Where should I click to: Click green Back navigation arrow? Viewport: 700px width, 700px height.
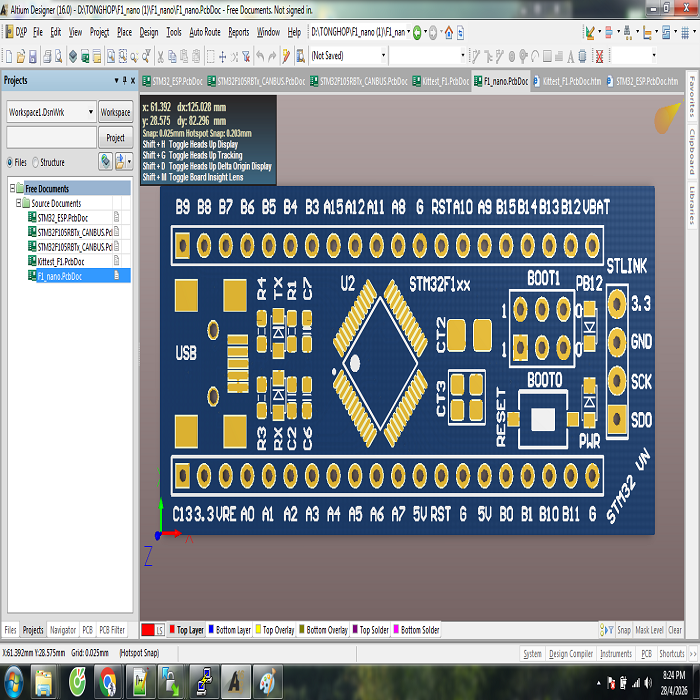[x=417, y=33]
